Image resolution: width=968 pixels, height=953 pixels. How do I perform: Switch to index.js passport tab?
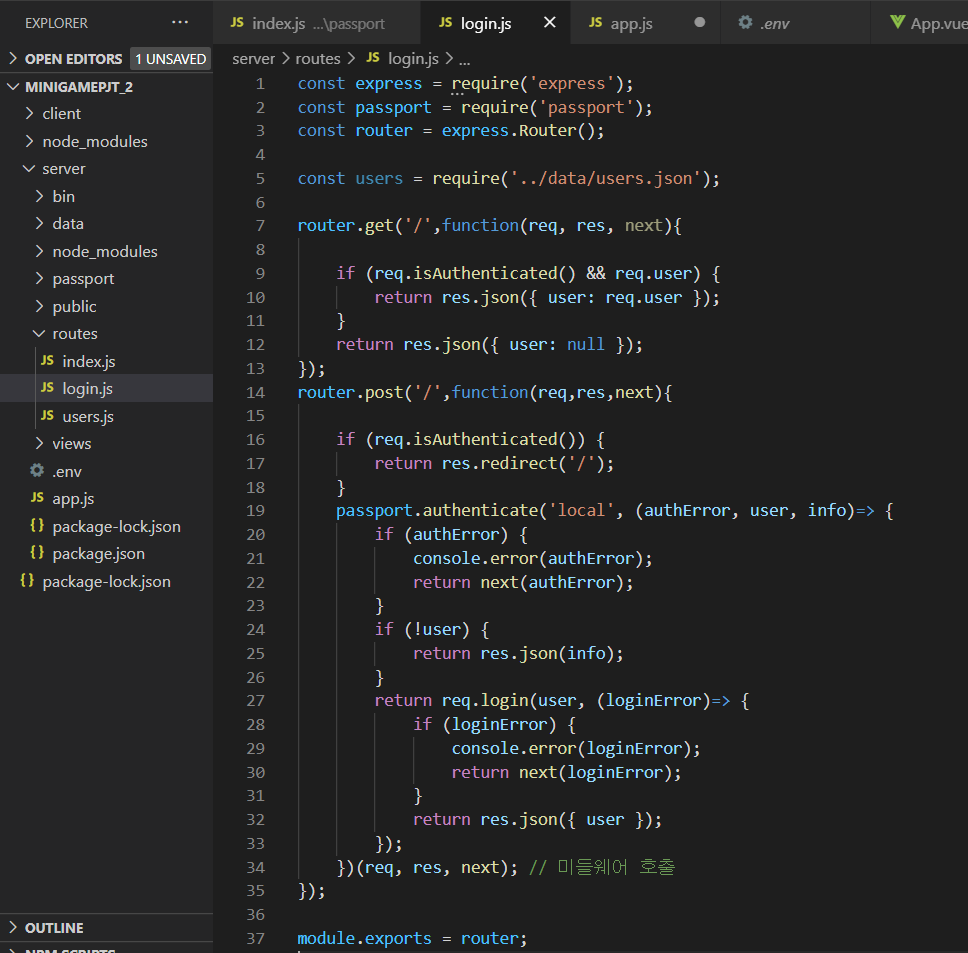click(317, 23)
